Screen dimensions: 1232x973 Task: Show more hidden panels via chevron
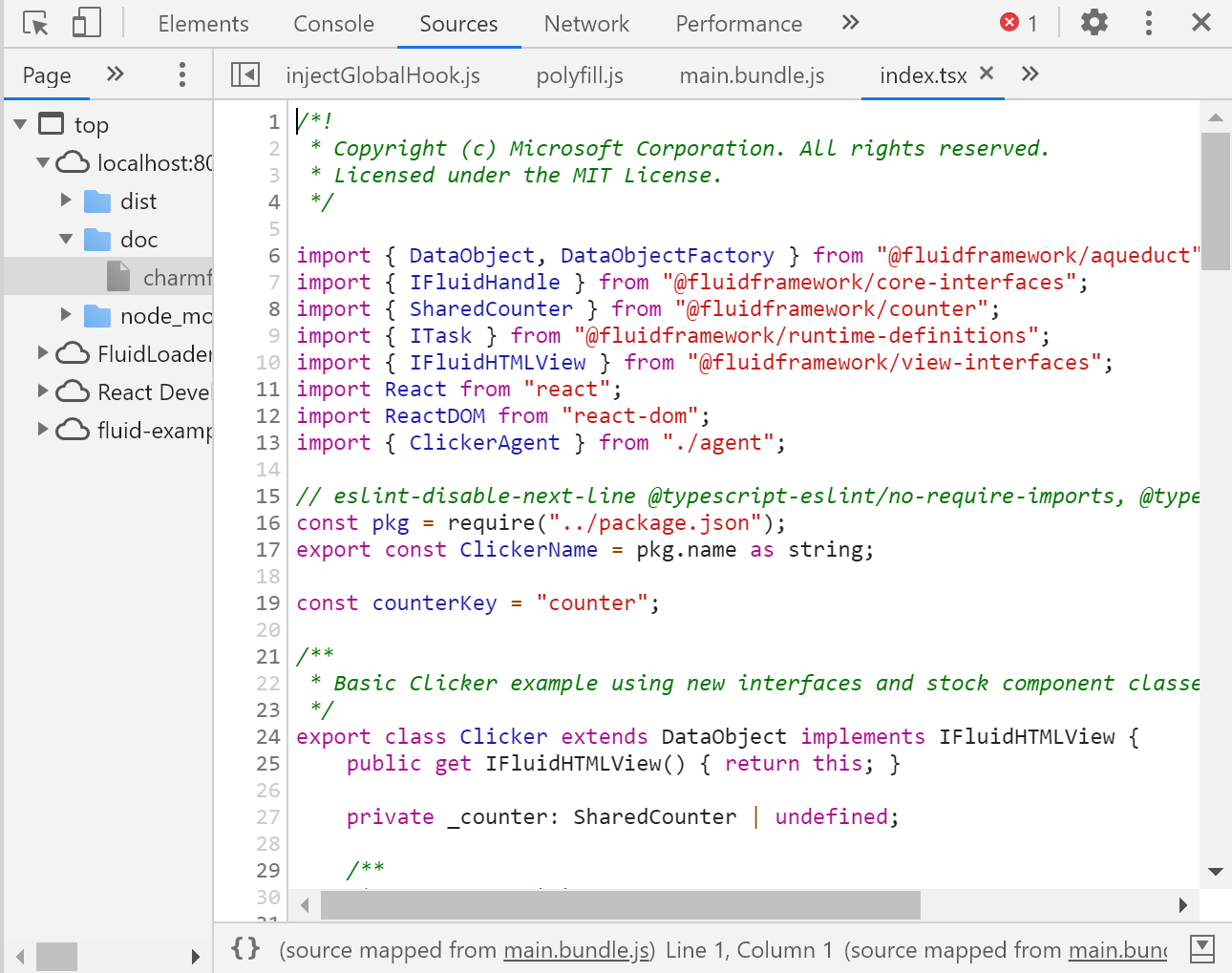click(850, 23)
